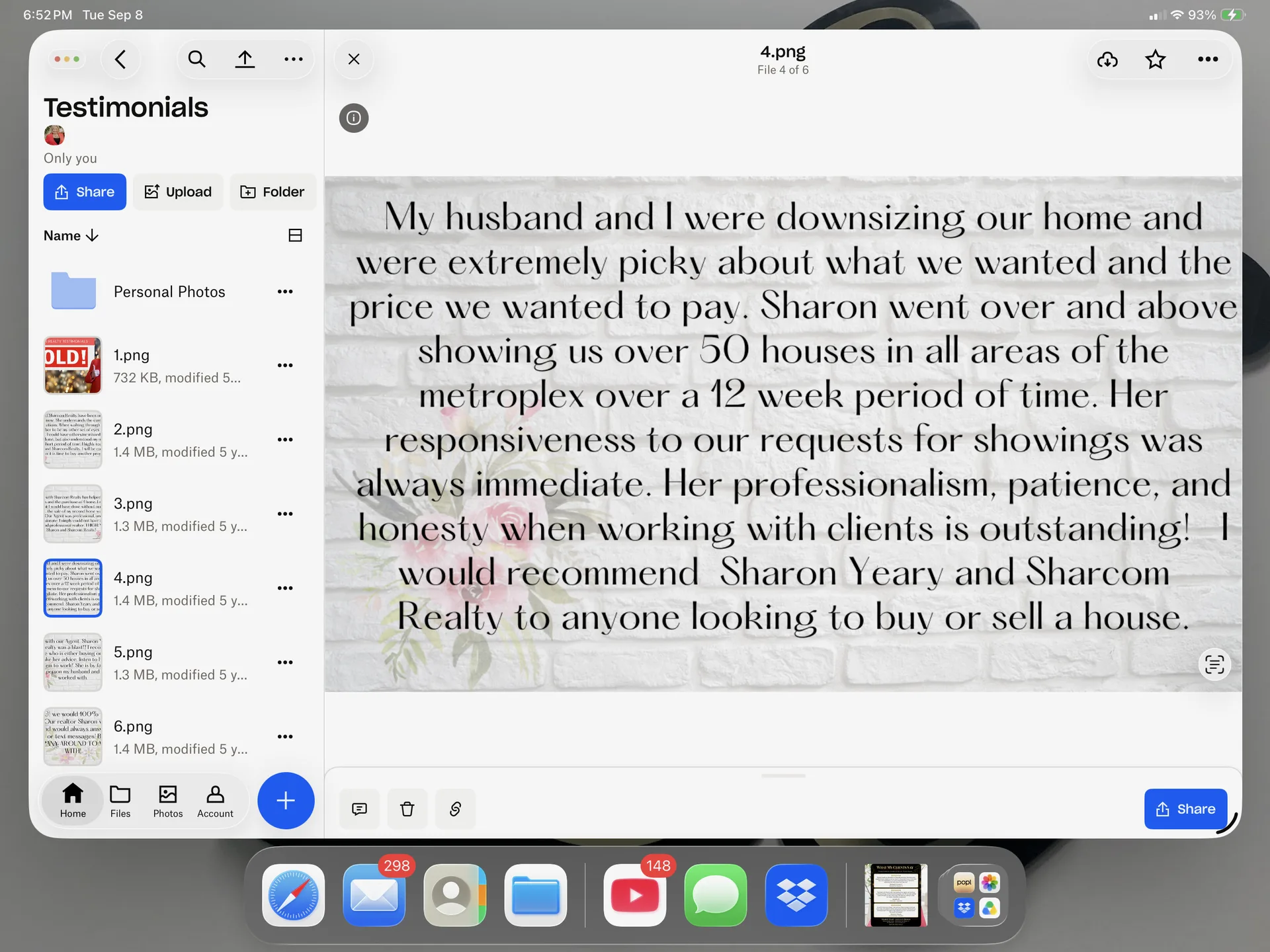Open the folder owner avatar
The height and width of the screenshot is (952, 1270).
(54, 135)
